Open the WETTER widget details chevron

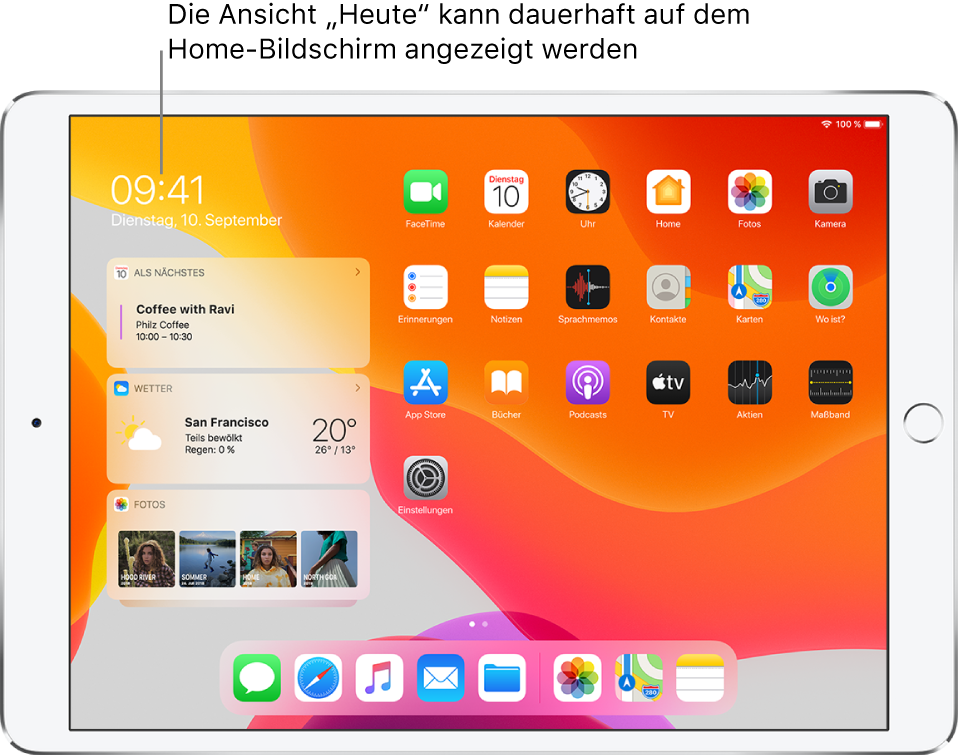(358, 388)
